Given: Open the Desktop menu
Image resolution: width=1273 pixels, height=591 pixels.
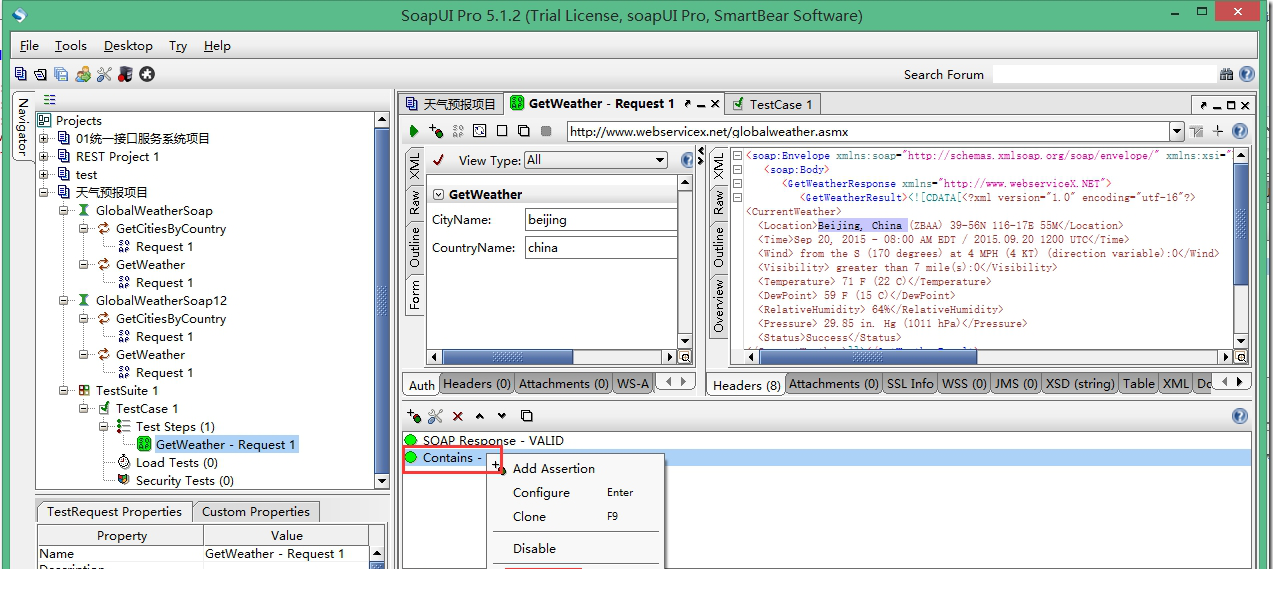Looking at the screenshot, I should [128, 46].
